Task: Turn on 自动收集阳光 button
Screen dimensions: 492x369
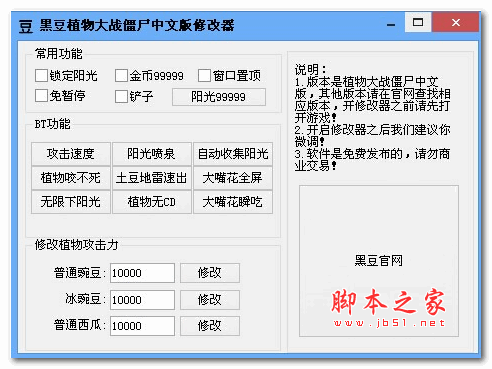Action: [x=233, y=154]
